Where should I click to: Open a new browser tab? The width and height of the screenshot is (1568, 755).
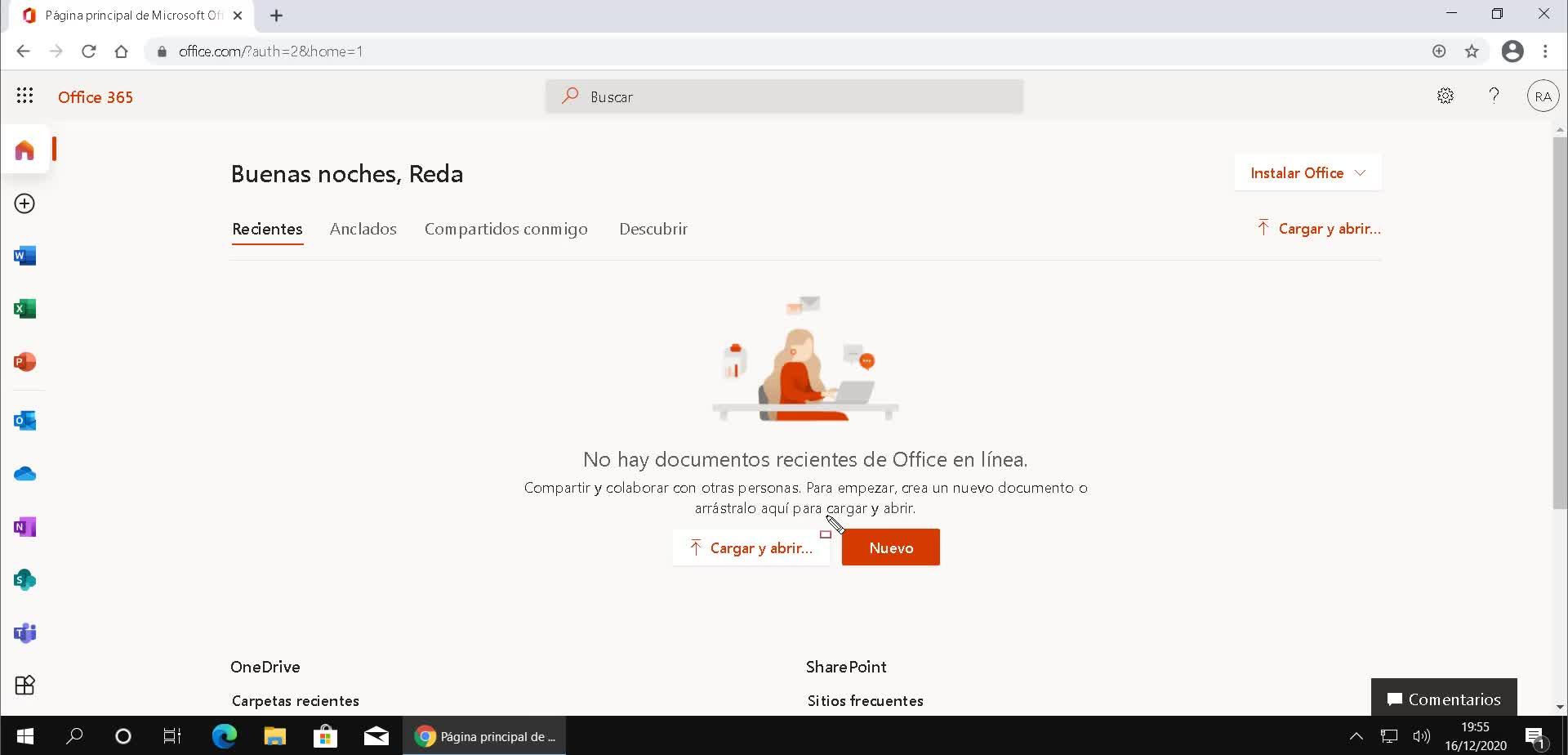(x=276, y=16)
